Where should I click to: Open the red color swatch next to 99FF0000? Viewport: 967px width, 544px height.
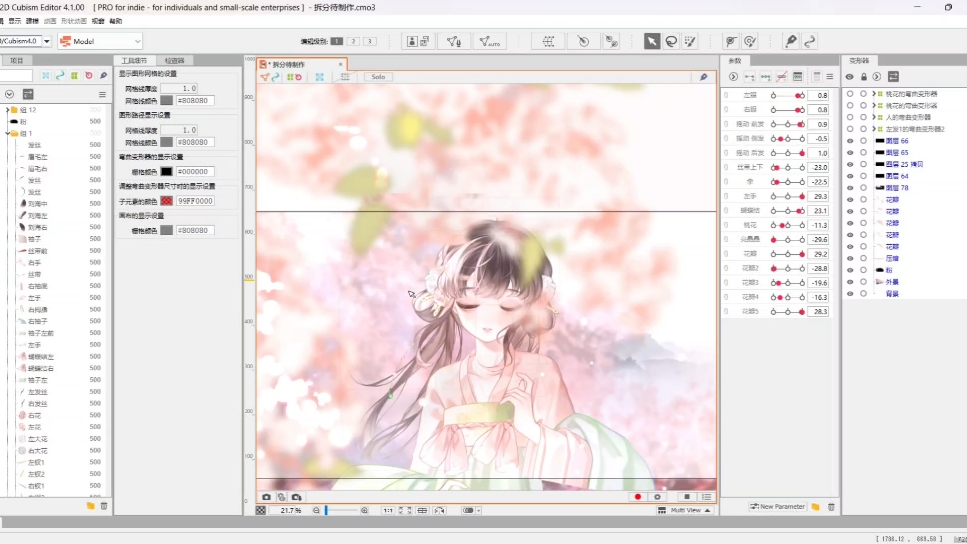[x=167, y=201]
